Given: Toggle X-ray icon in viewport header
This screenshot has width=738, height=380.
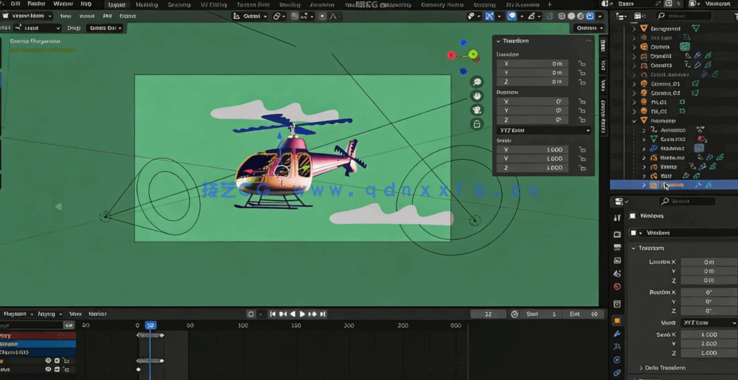Looking at the screenshot, I should coord(549,16).
